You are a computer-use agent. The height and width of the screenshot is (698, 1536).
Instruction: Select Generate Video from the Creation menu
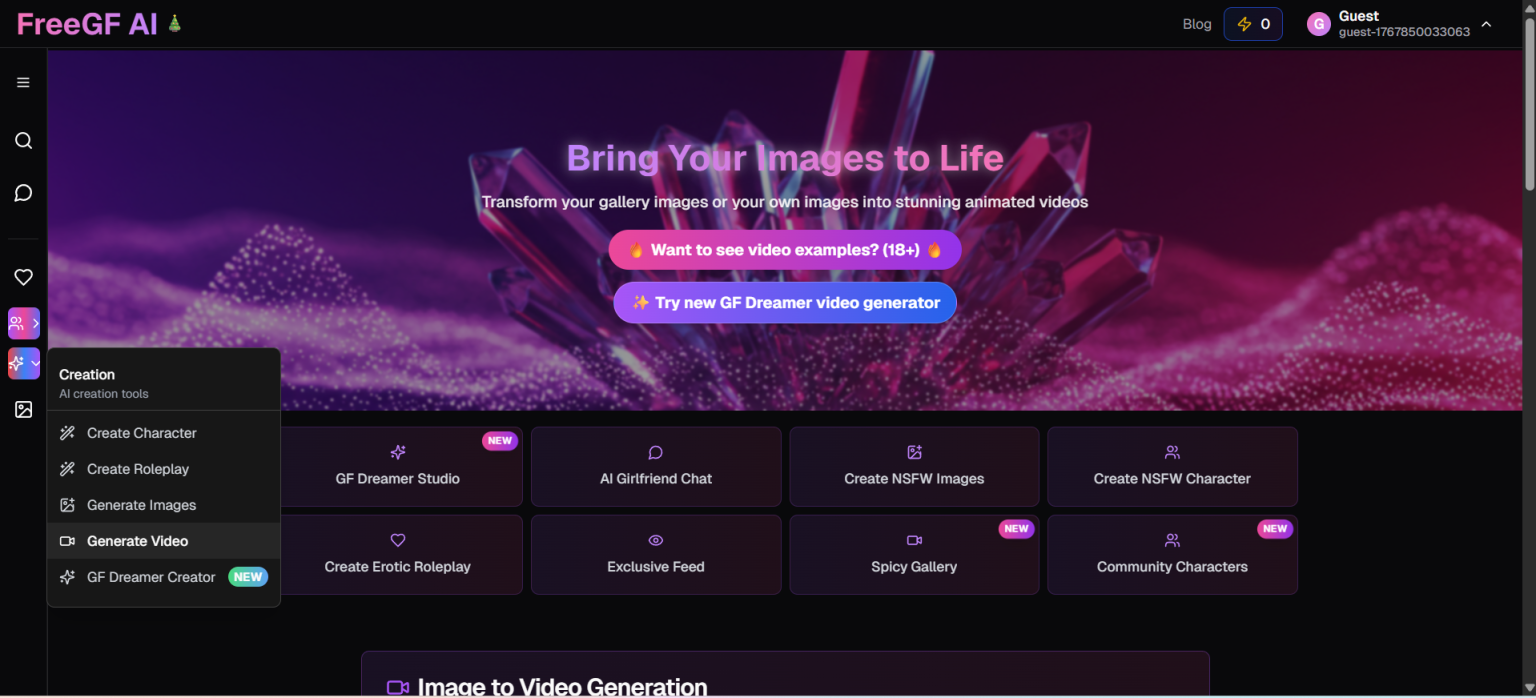pyautogui.click(x=135, y=540)
